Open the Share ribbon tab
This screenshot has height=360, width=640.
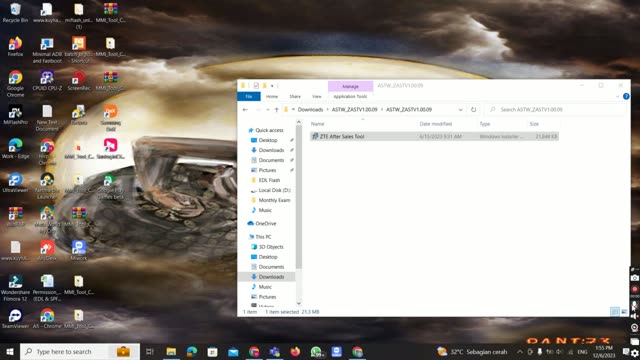[x=295, y=96]
